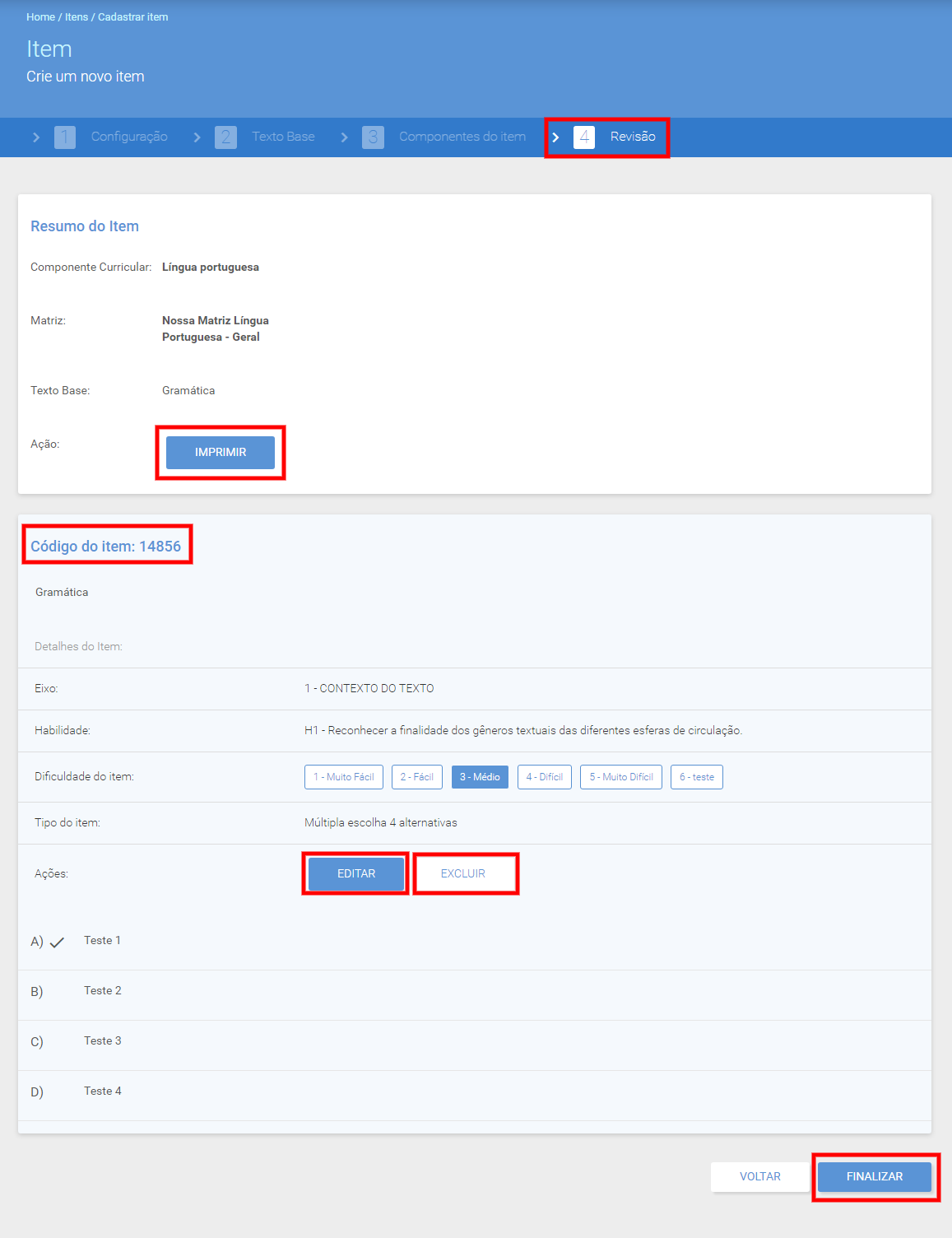Switch to the Componentes do item step
The width and height of the screenshot is (952, 1238).
pyautogui.click(x=462, y=137)
